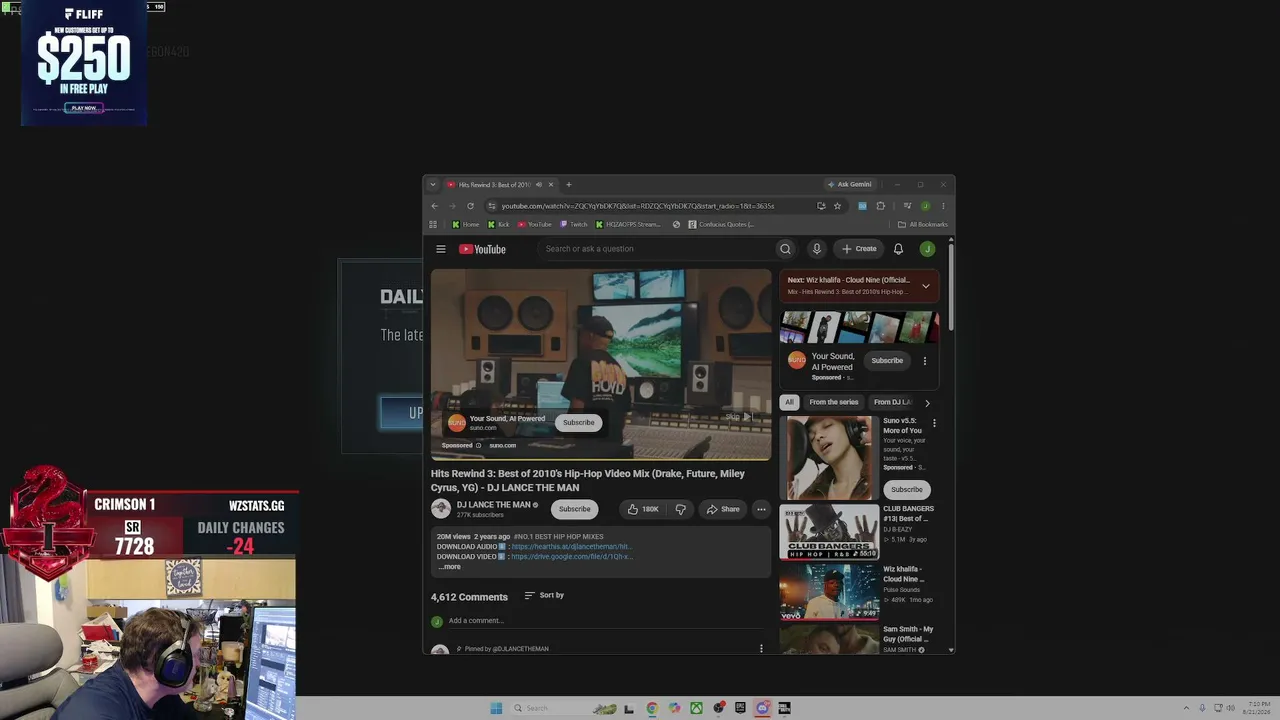Open the Chrome tab search dropdown
This screenshot has height=720, width=1280.
[432, 185]
